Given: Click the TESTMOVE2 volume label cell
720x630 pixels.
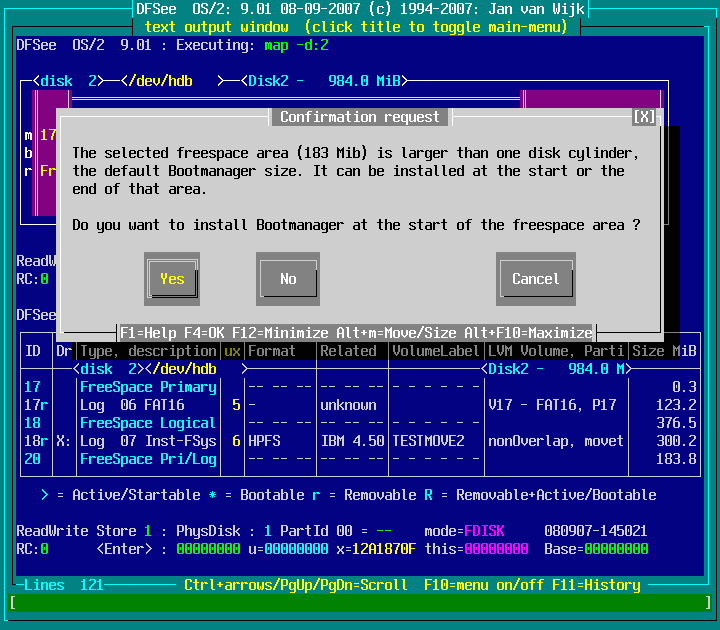Looking at the screenshot, I should [428, 441].
